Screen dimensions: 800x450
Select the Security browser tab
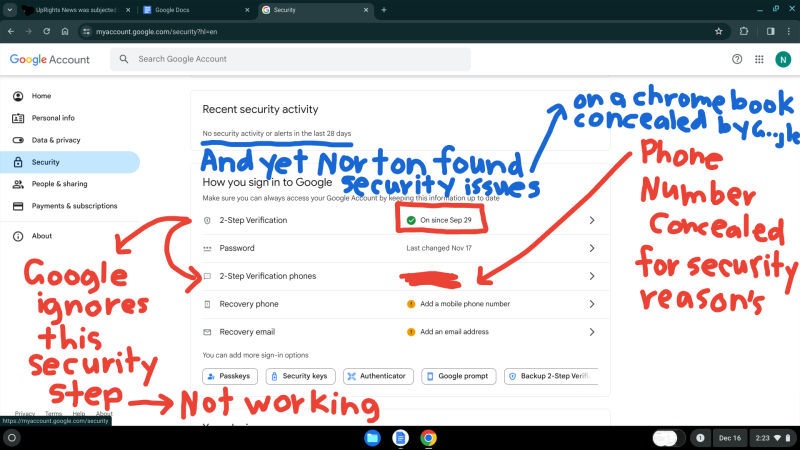pos(315,10)
